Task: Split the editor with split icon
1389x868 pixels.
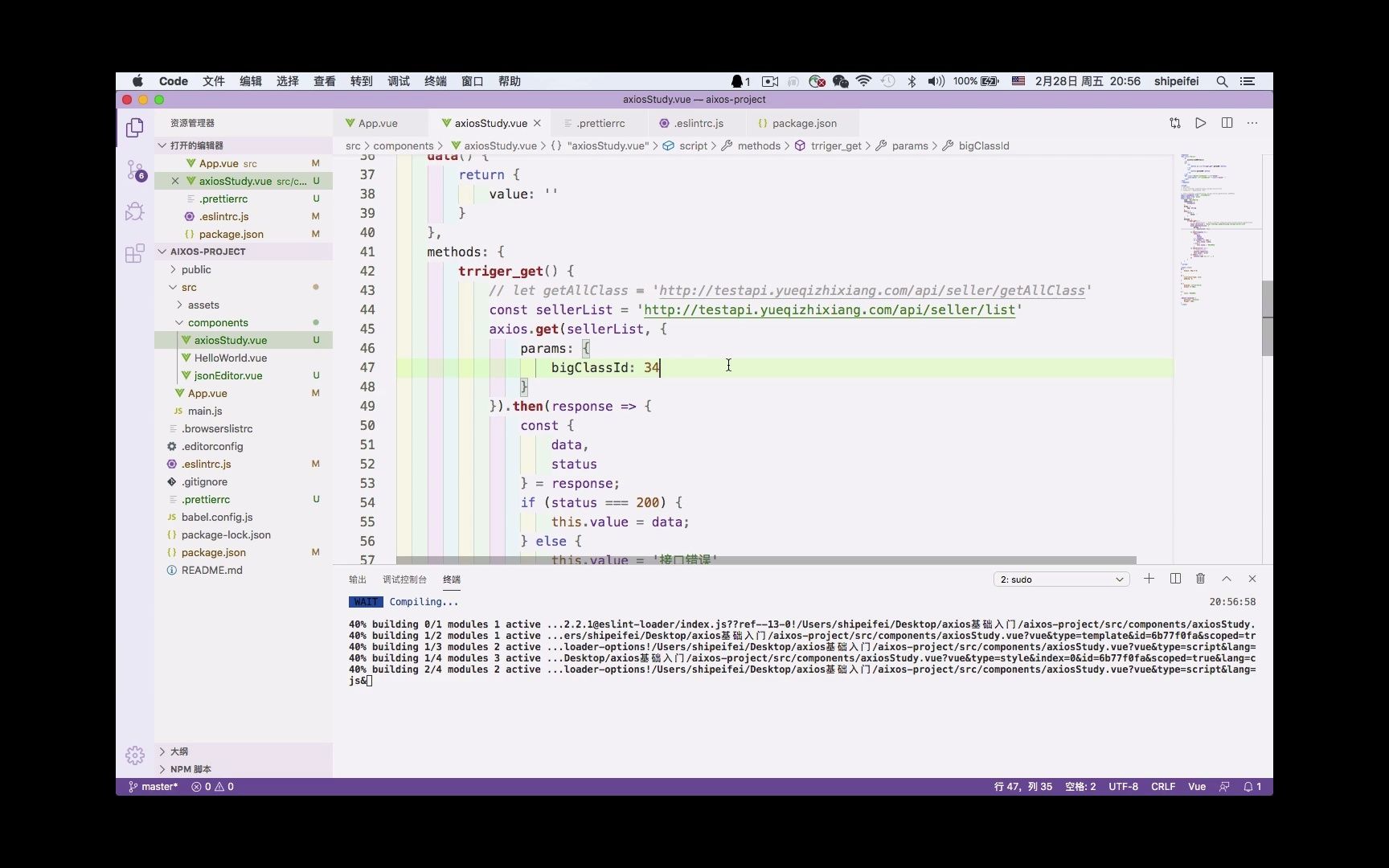Action: click(x=1227, y=123)
